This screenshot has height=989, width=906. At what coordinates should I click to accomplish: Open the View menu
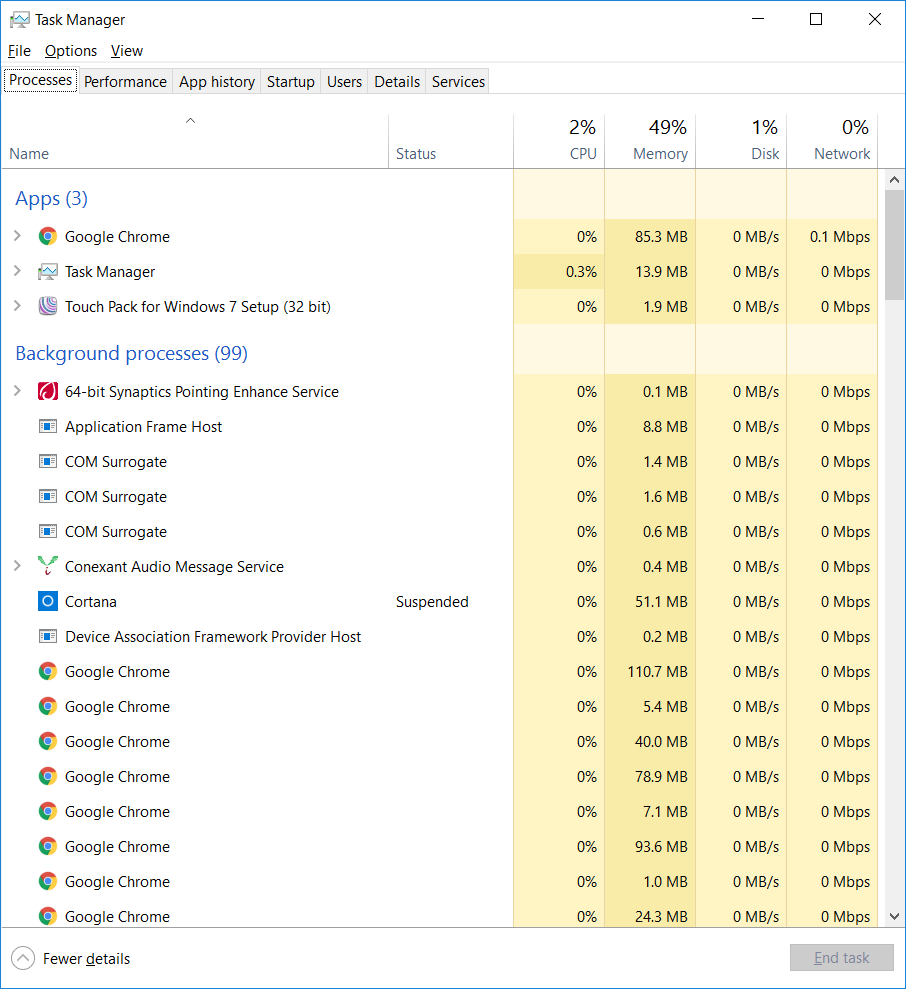(127, 50)
